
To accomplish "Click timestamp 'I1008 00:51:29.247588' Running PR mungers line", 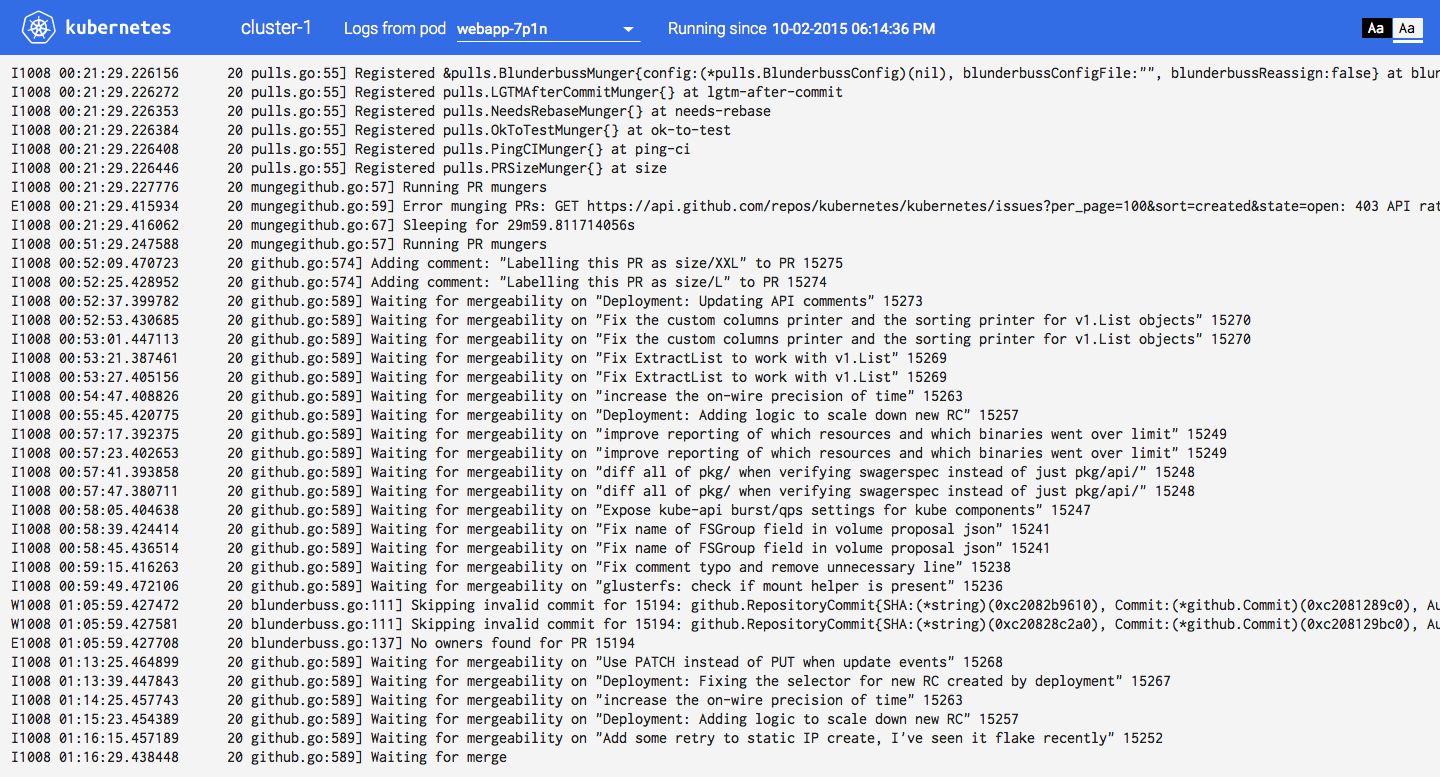I will point(95,244).
